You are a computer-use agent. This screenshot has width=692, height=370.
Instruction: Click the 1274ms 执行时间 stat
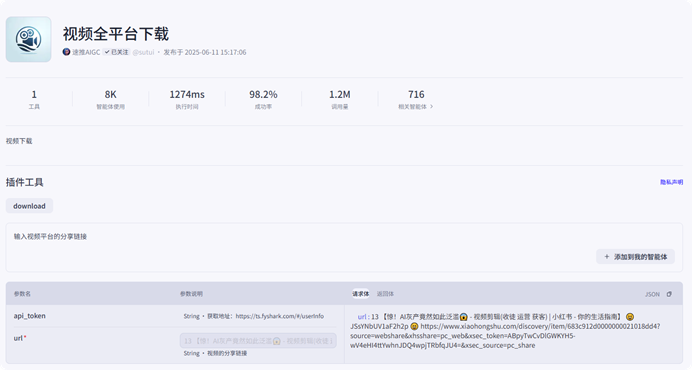(x=187, y=99)
